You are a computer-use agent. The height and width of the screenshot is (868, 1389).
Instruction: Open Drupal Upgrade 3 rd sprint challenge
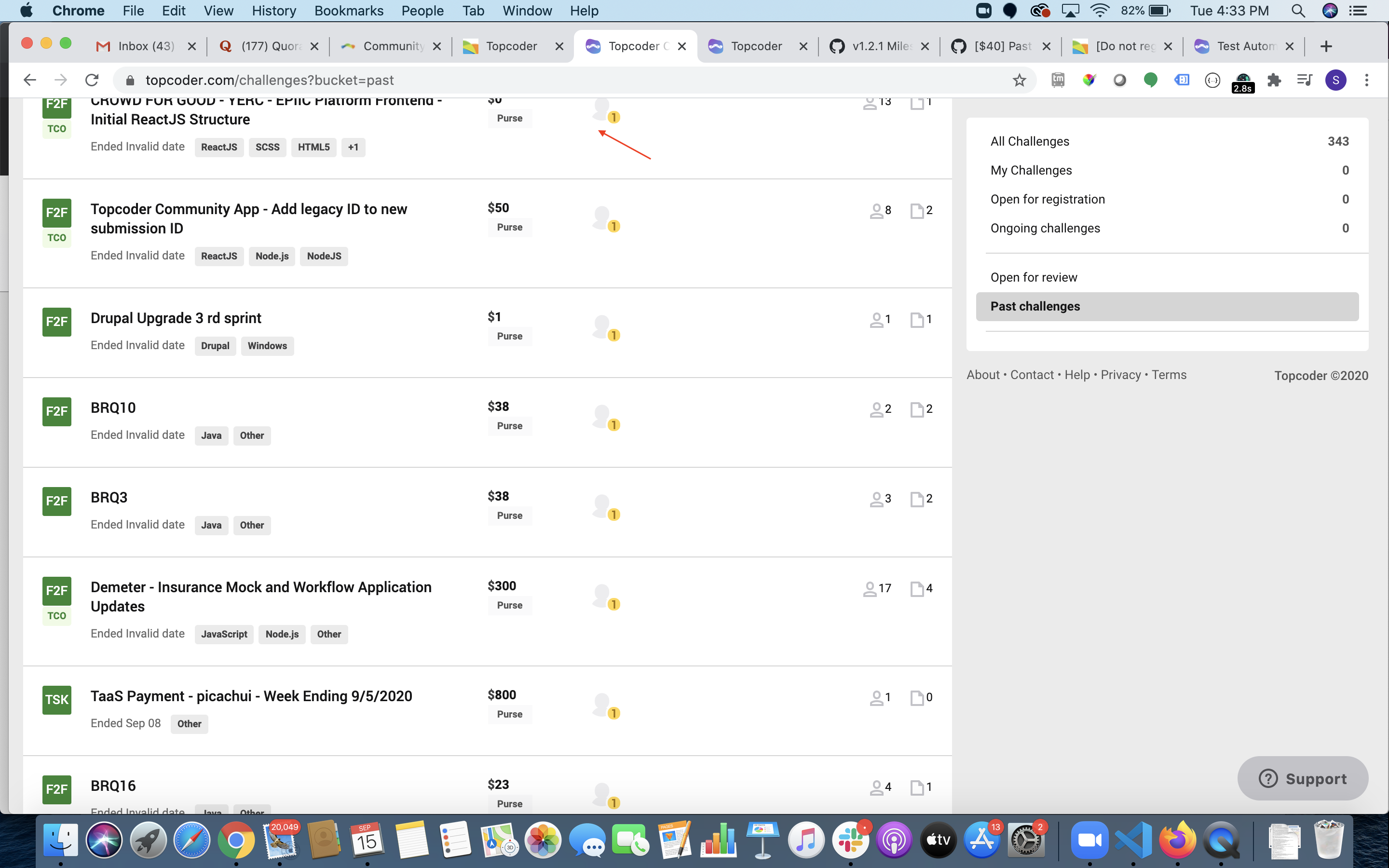pyautogui.click(x=176, y=318)
